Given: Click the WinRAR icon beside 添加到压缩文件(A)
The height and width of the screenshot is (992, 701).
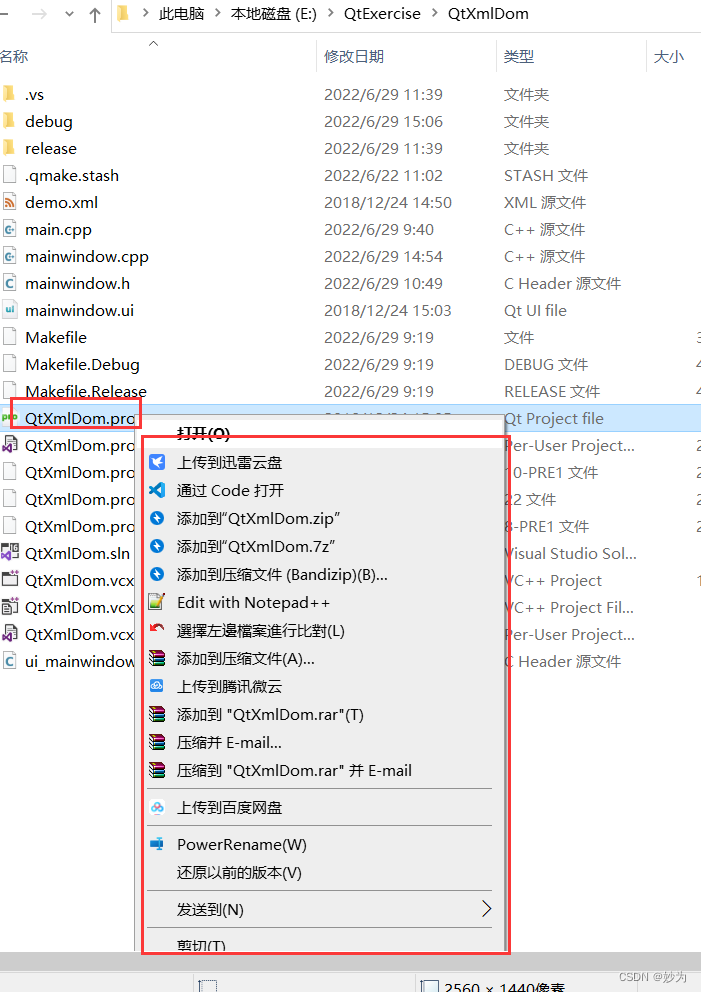Looking at the screenshot, I should (x=157, y=659).
